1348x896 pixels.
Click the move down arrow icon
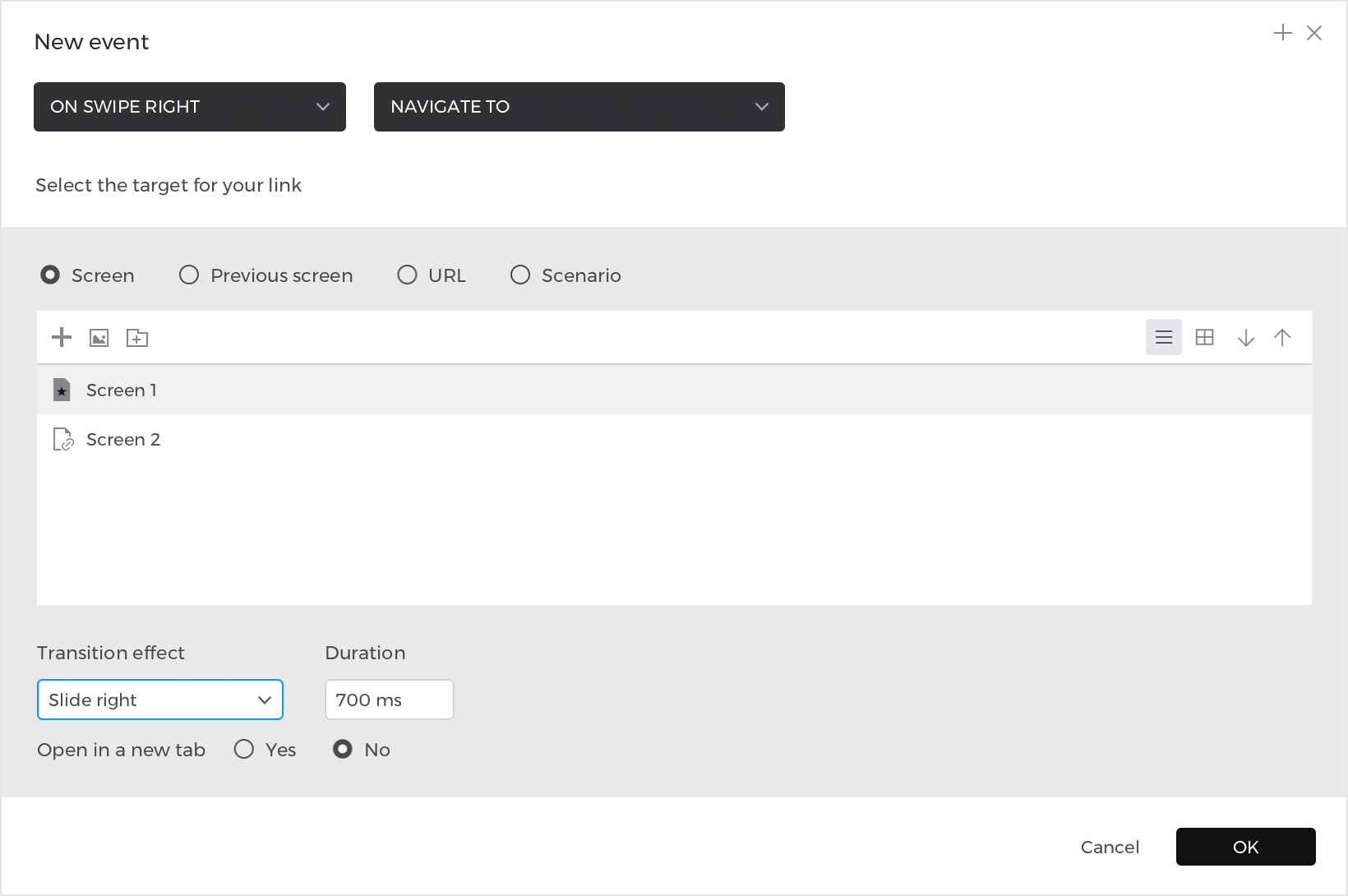pos(1245,338)
